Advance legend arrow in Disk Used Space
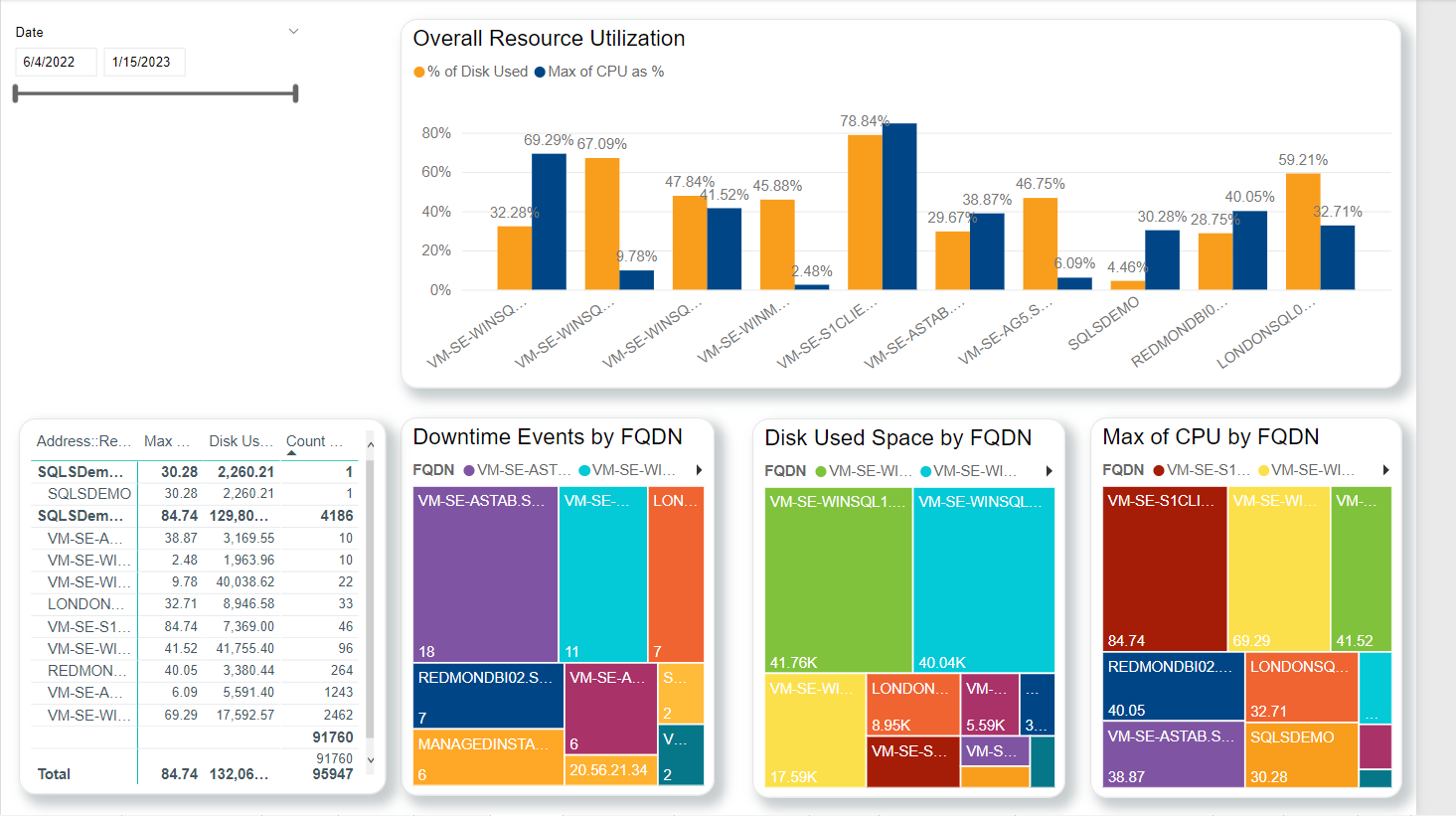 pyautogui.click(x=1049, y=471)
